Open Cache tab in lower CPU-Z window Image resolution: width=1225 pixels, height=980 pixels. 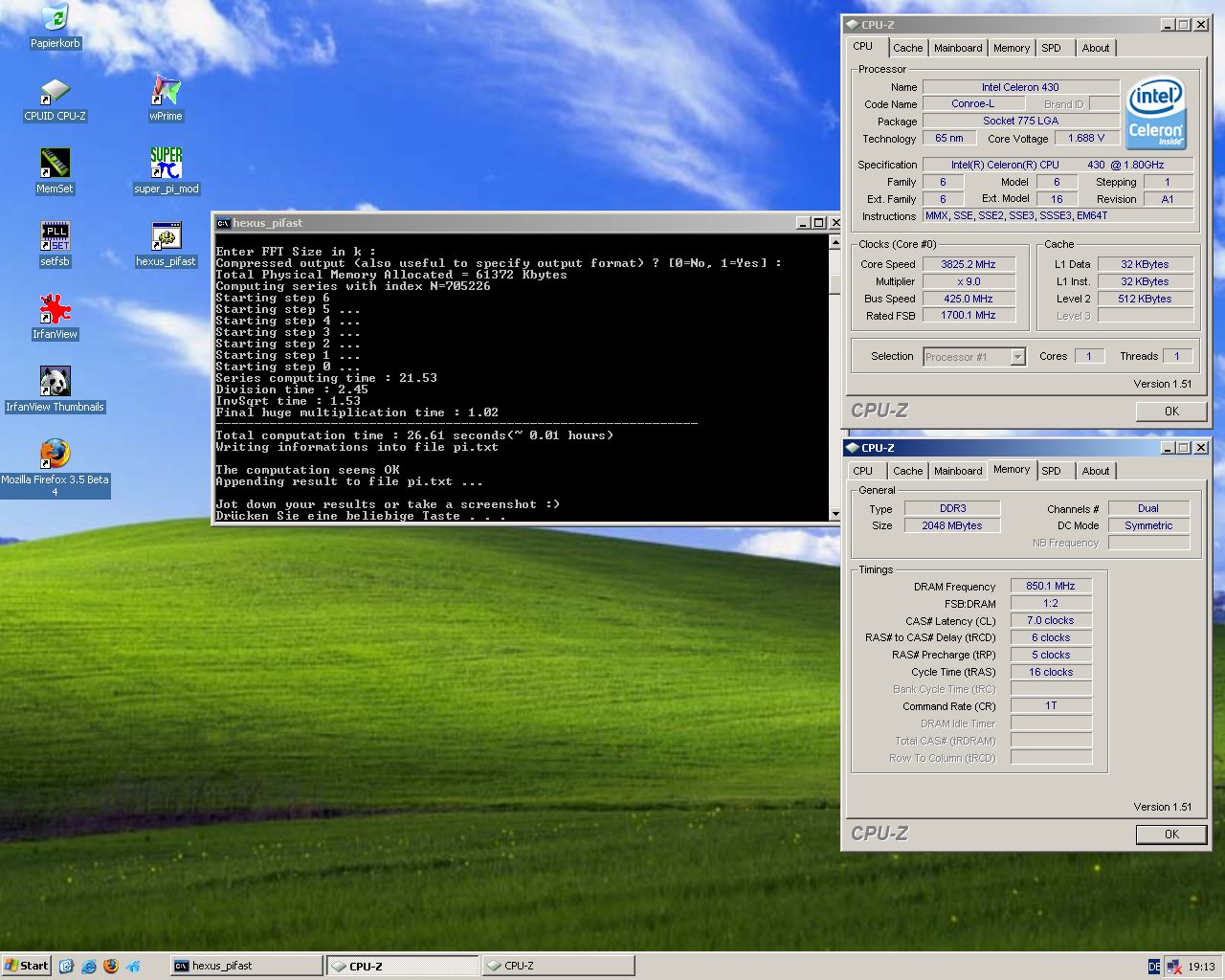coord(908,471)
